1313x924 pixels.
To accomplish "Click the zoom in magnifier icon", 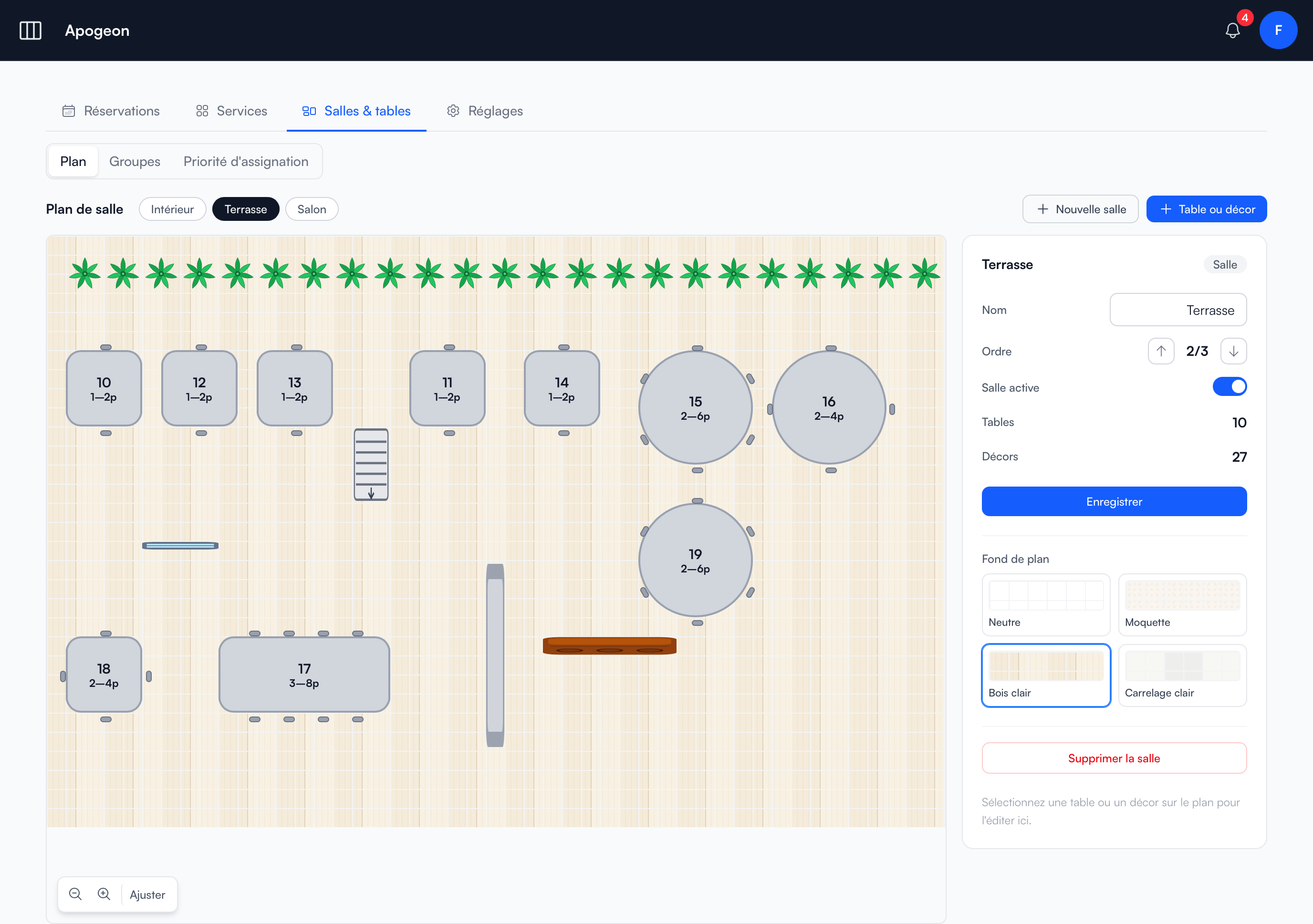I will coord(104,893).
